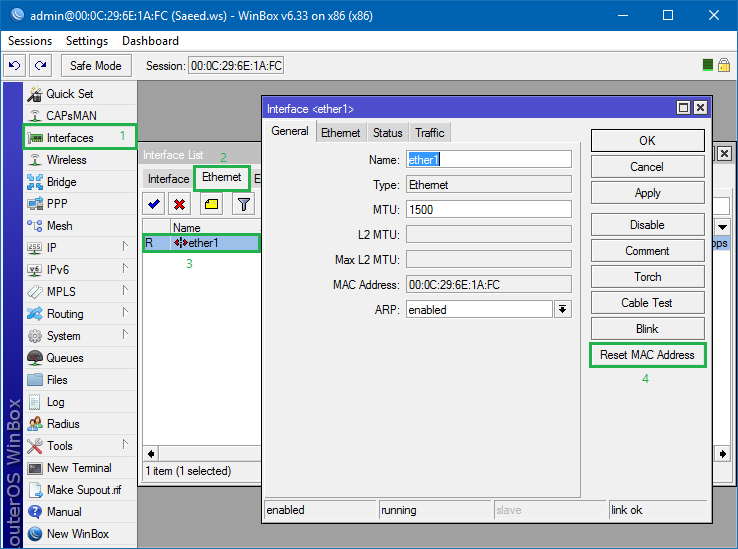Open Interface List column dropdown arrow
This screenshot has height=549, width=738.
(x=722, y=227)
